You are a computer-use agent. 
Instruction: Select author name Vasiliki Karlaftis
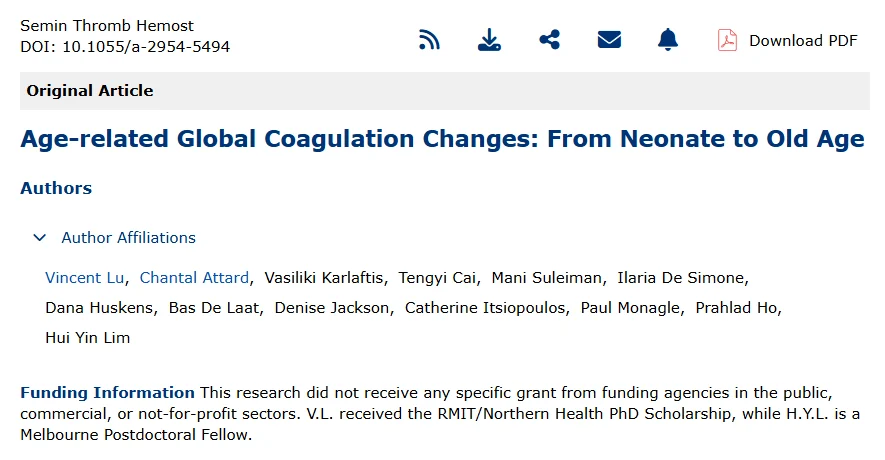[324, 278]
